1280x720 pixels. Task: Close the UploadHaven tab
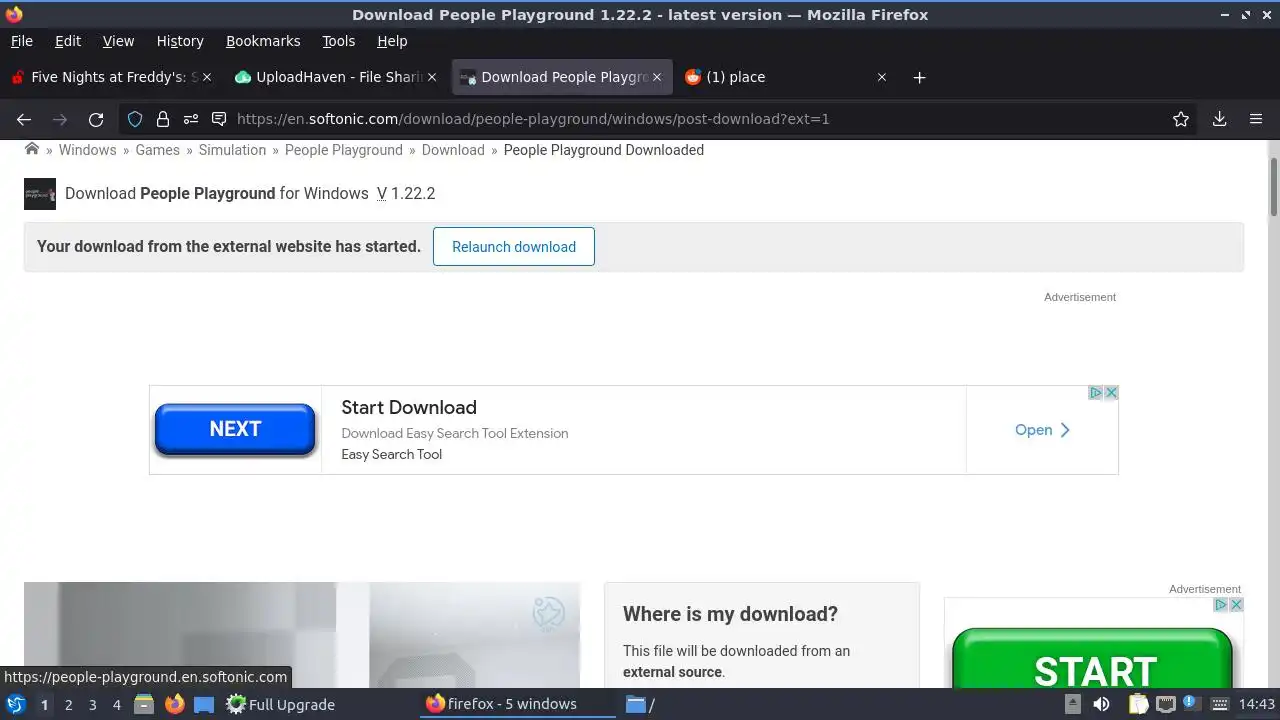[x=432, y=77]
